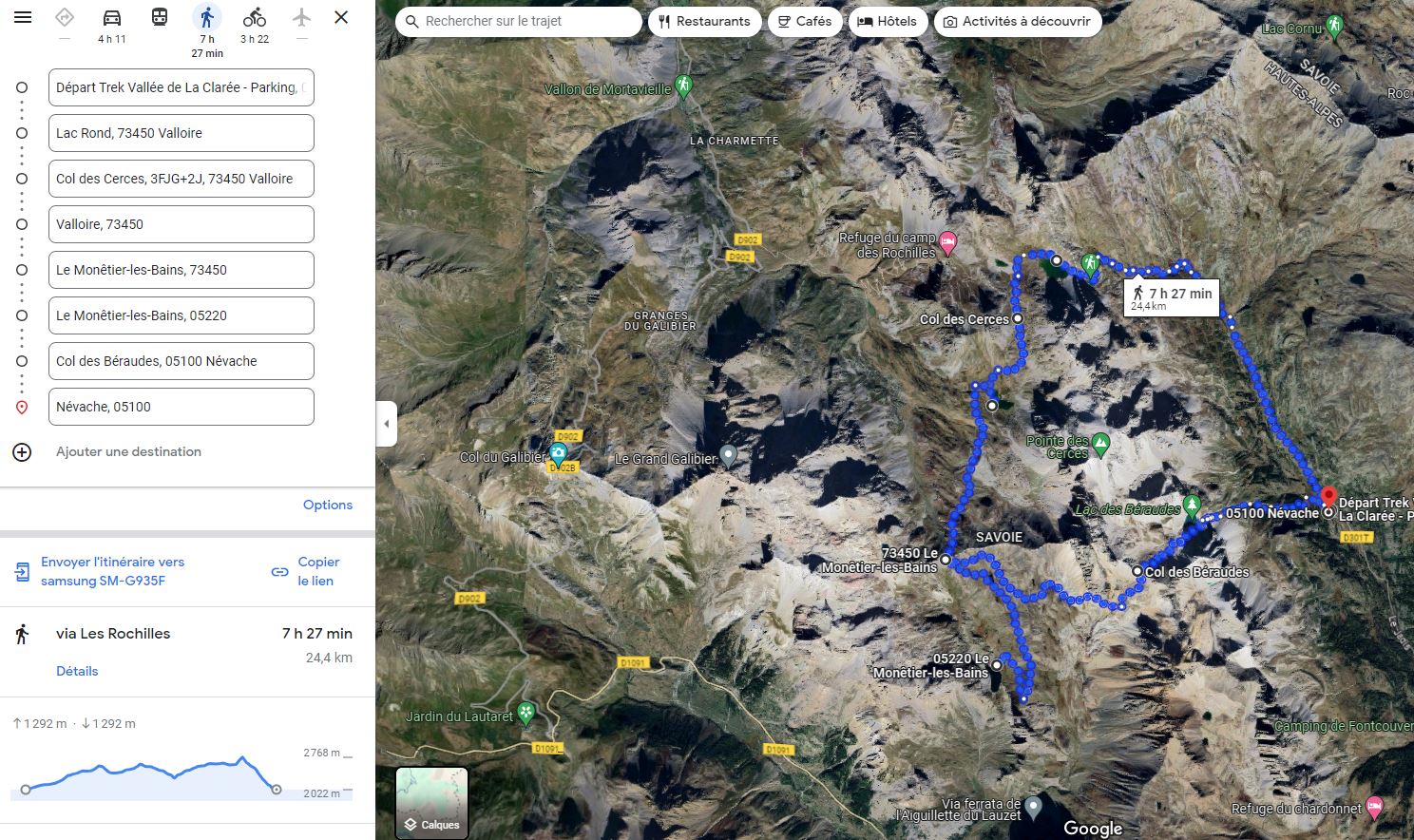Select cycling travel mode icon
The image size is (1414, 840).
254,17
